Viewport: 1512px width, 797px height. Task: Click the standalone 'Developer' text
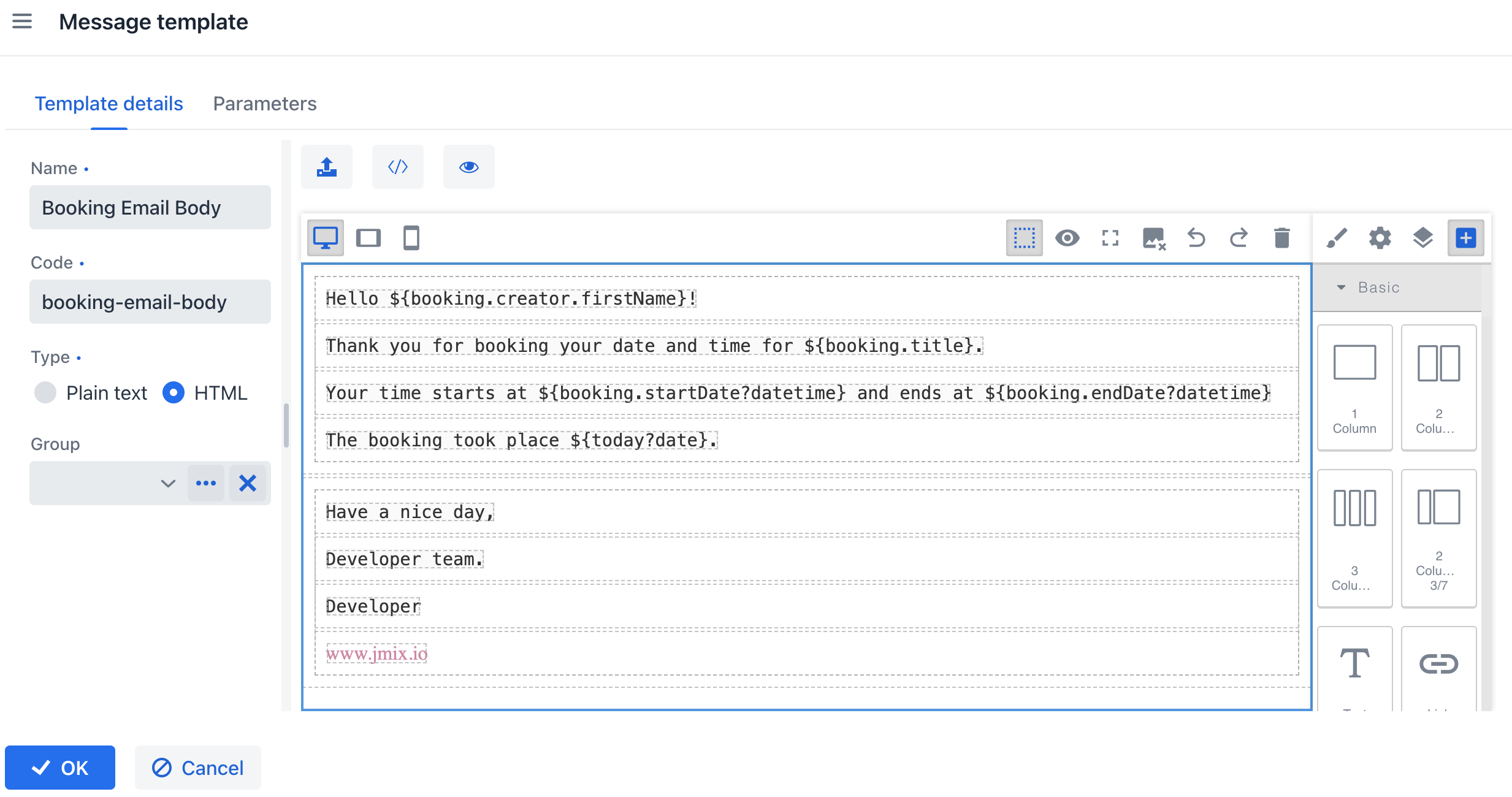(x=373, y=606)
